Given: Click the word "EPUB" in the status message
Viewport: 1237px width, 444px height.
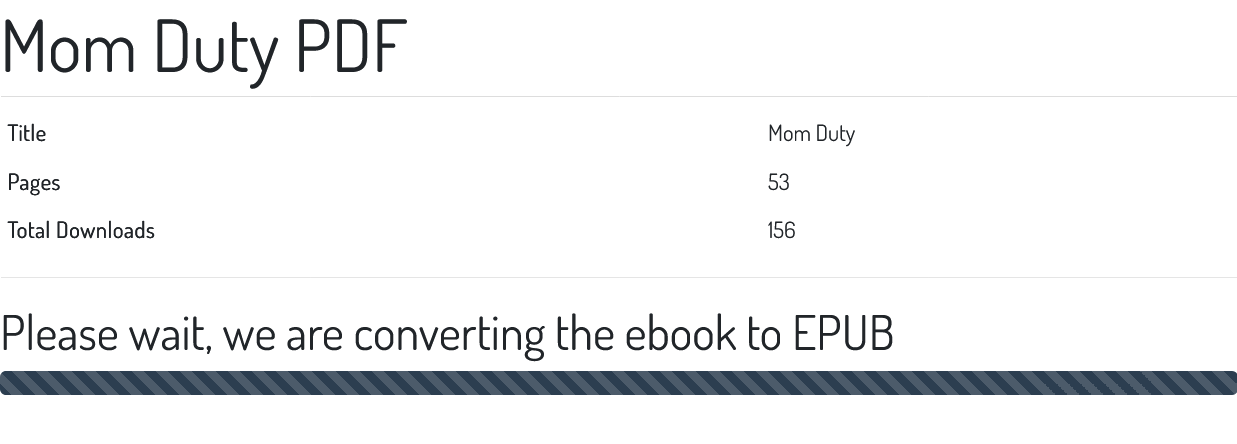Looking at the screenshot, I should pyautogui.click(x=843, y=333).
